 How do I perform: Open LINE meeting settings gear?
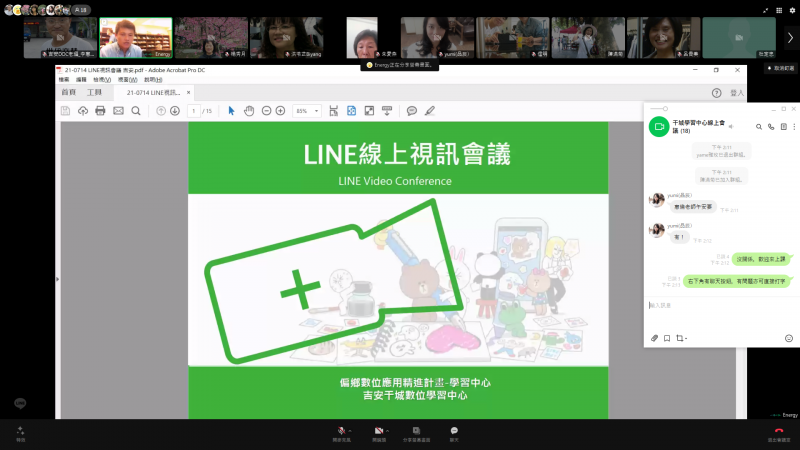792,10
